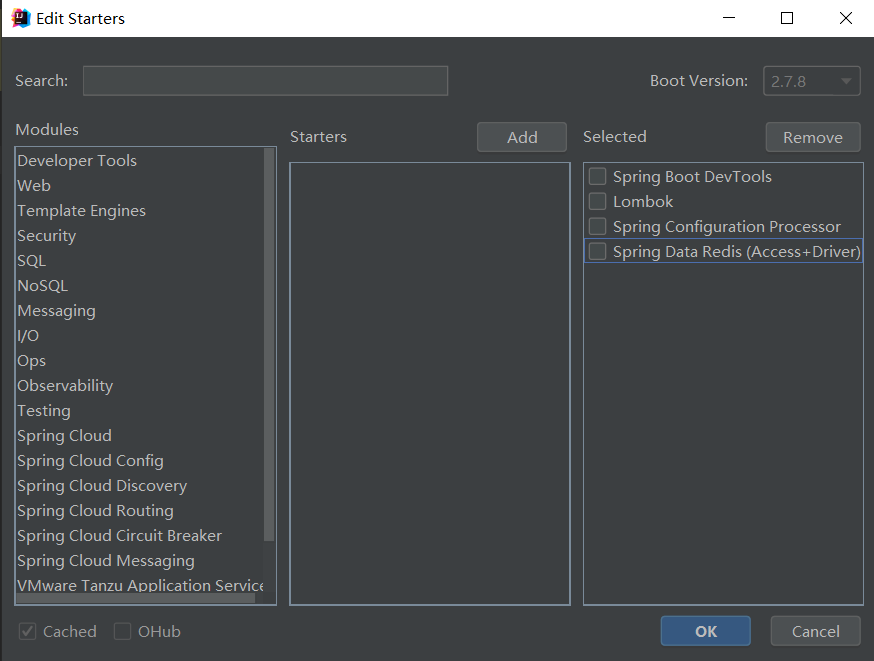Select the Spring Cloud Routing module
The height and width of the screenshot is (661, 874).
point(139,511)
